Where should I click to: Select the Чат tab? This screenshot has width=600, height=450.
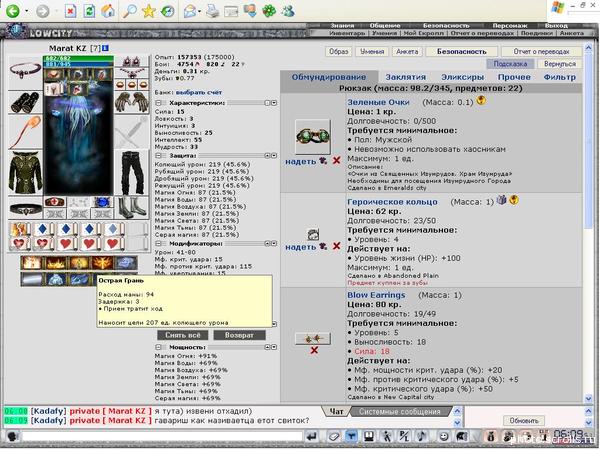tap(336, 412)
